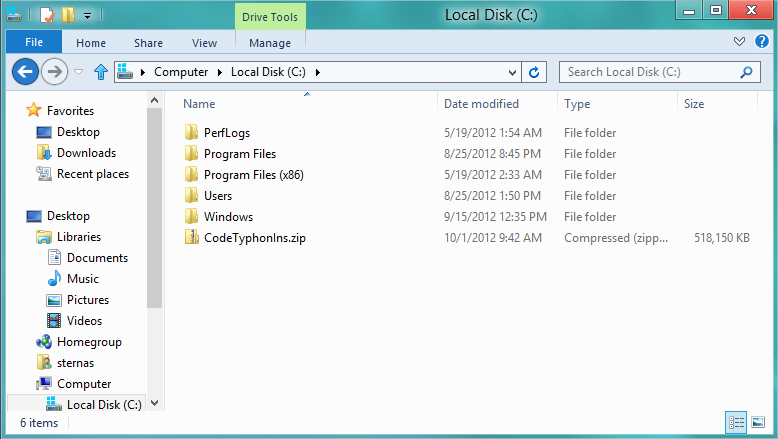Select the Program Files folder icon
The width and height of the screenshot is (778, 439).
192,153
